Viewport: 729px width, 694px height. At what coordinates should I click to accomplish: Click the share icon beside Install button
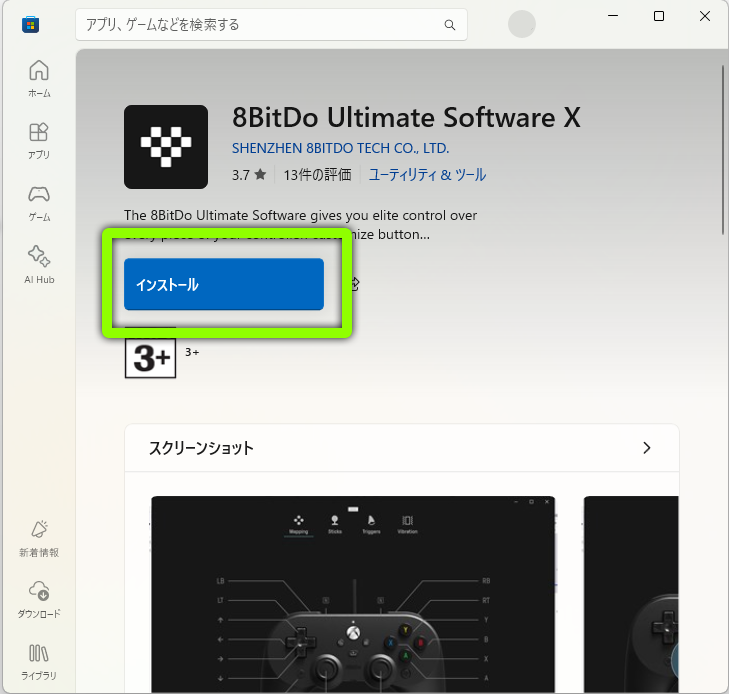[x=353, y=284]
